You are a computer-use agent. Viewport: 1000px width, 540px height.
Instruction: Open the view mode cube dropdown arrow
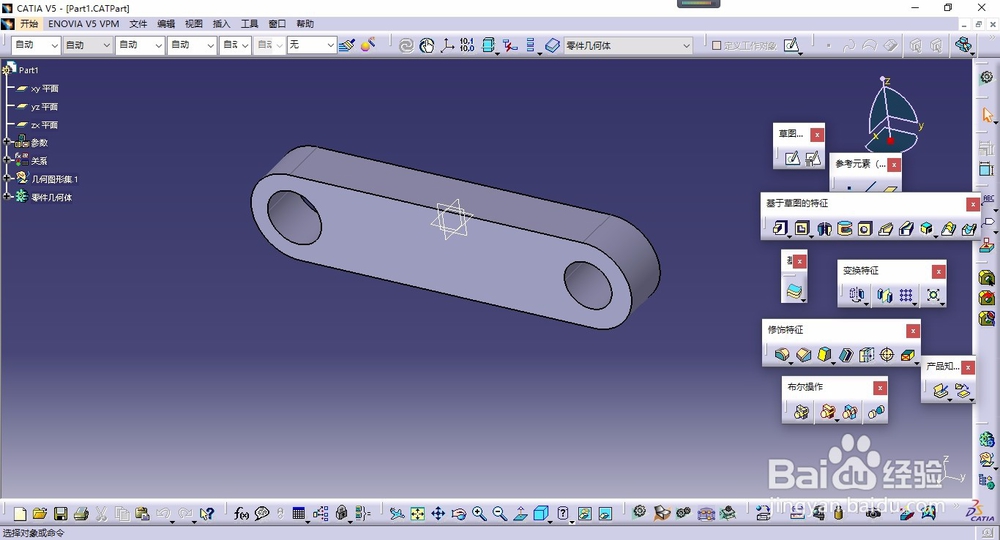[550, 520]
